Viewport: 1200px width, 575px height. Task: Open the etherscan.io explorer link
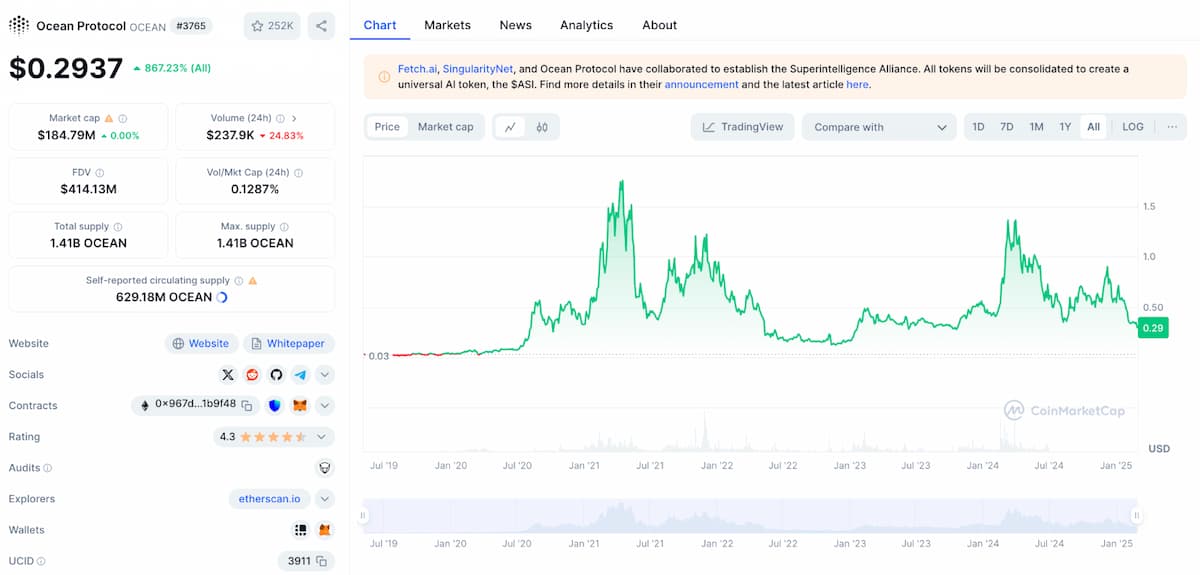[270, 499]
